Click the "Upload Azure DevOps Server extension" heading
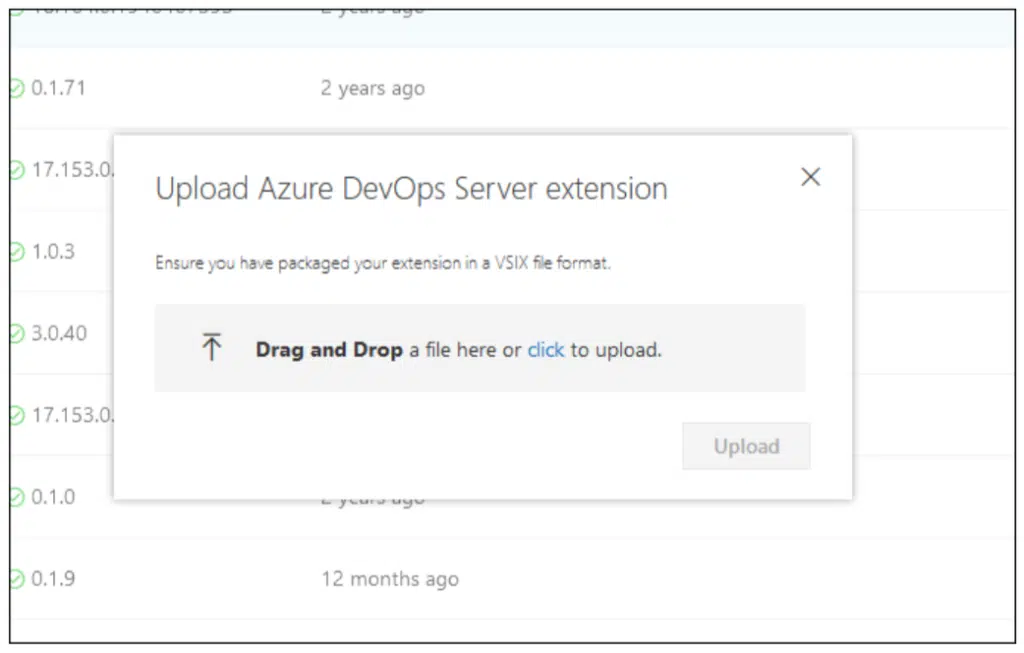Screen dimensions: 1024x653 (x=411, y=189)
